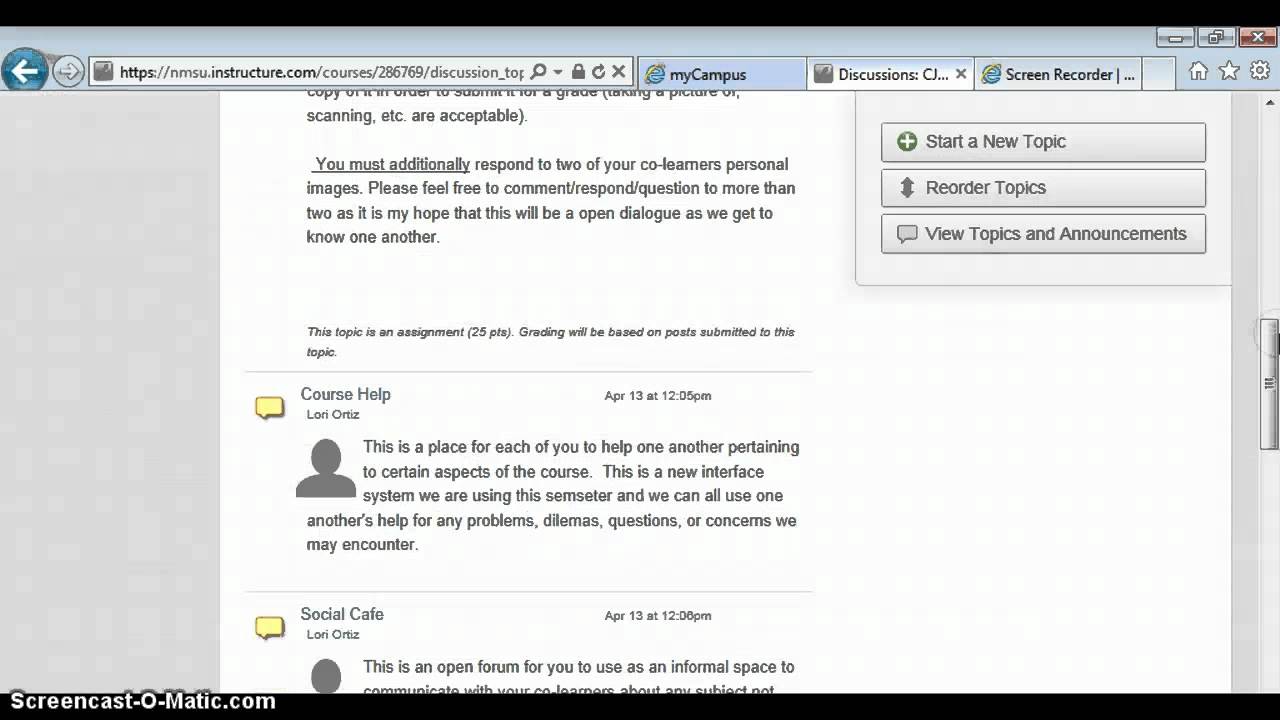
Task: Open the Course Help discussion link
Action: pos(345,394)
